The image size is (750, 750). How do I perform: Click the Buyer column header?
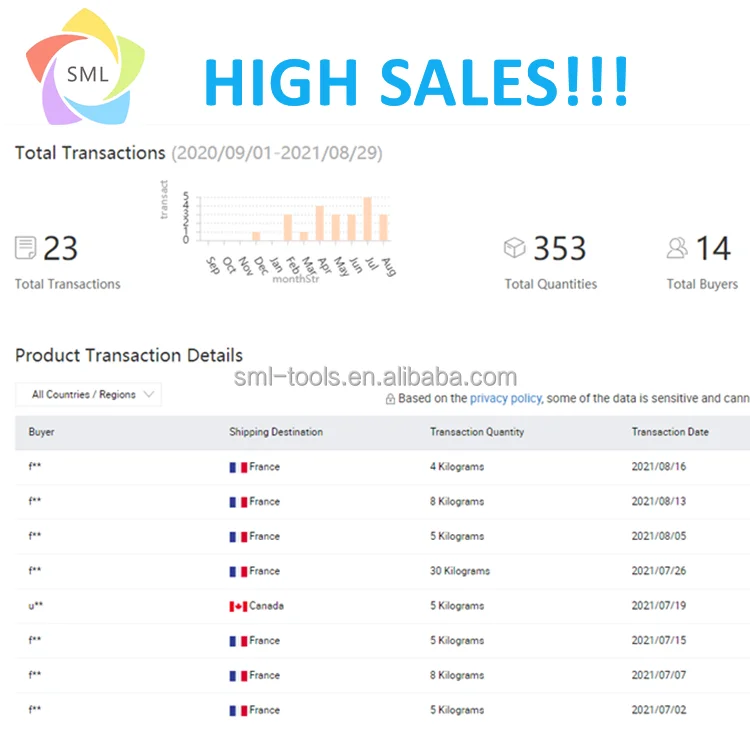42,432
